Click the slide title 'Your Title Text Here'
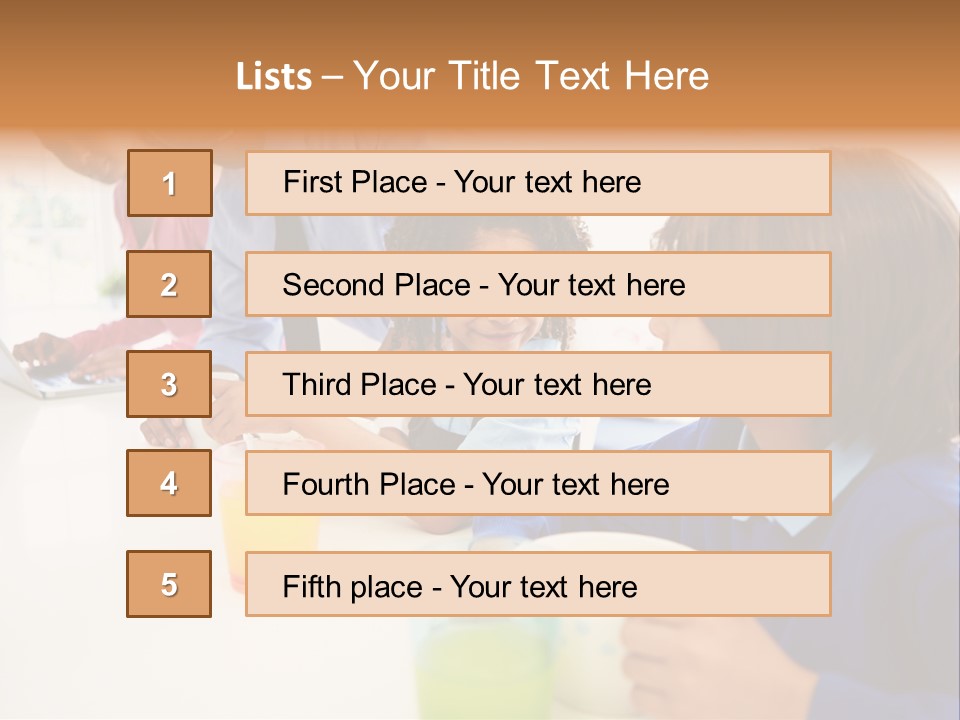The height and width of the screenshot is (720, 960). pos(531,76)
